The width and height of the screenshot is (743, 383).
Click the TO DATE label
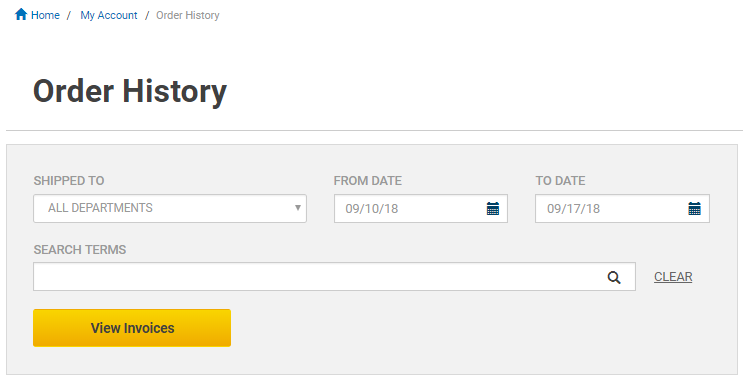[561, 181]
